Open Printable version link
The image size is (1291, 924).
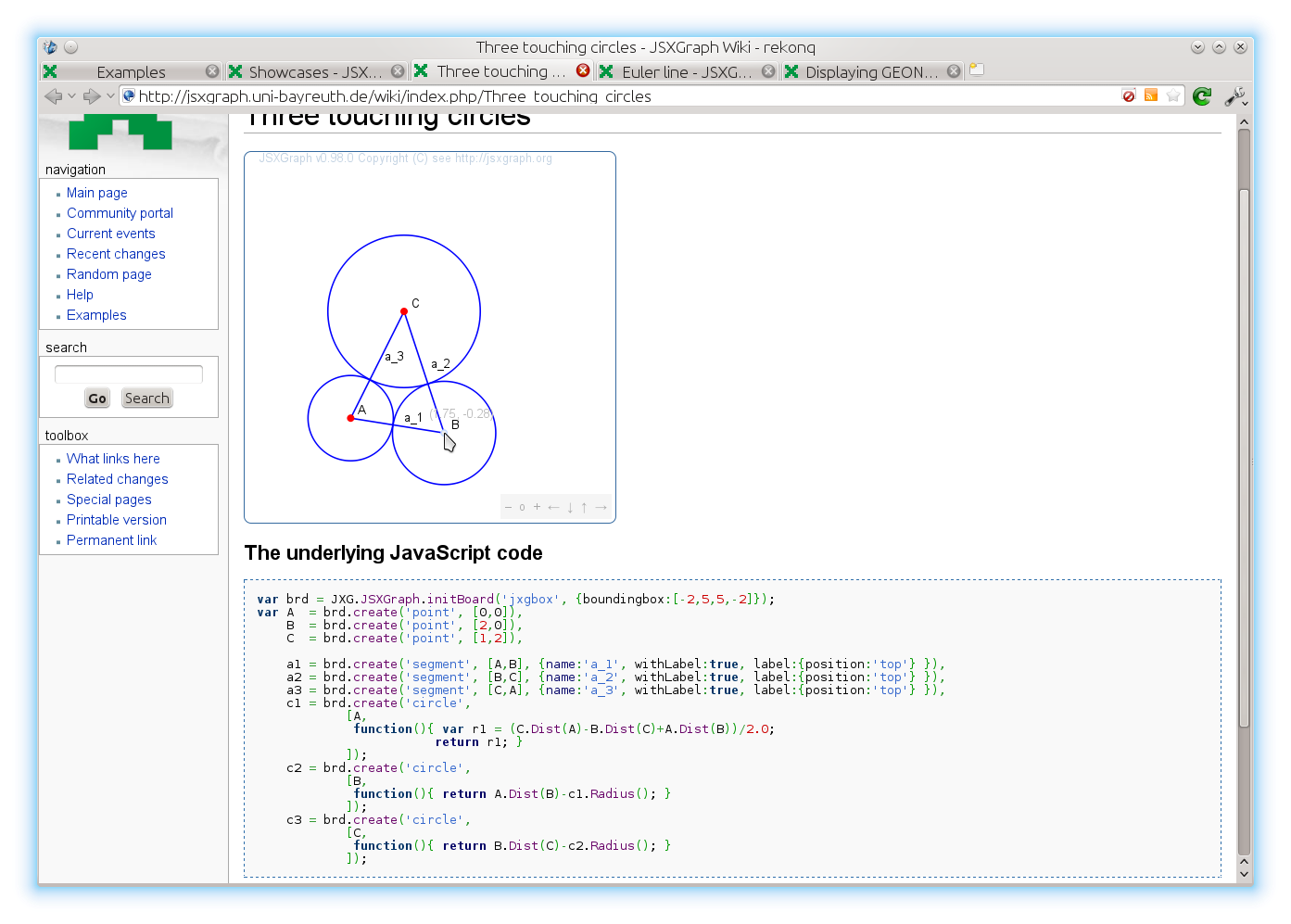[117, 520]
